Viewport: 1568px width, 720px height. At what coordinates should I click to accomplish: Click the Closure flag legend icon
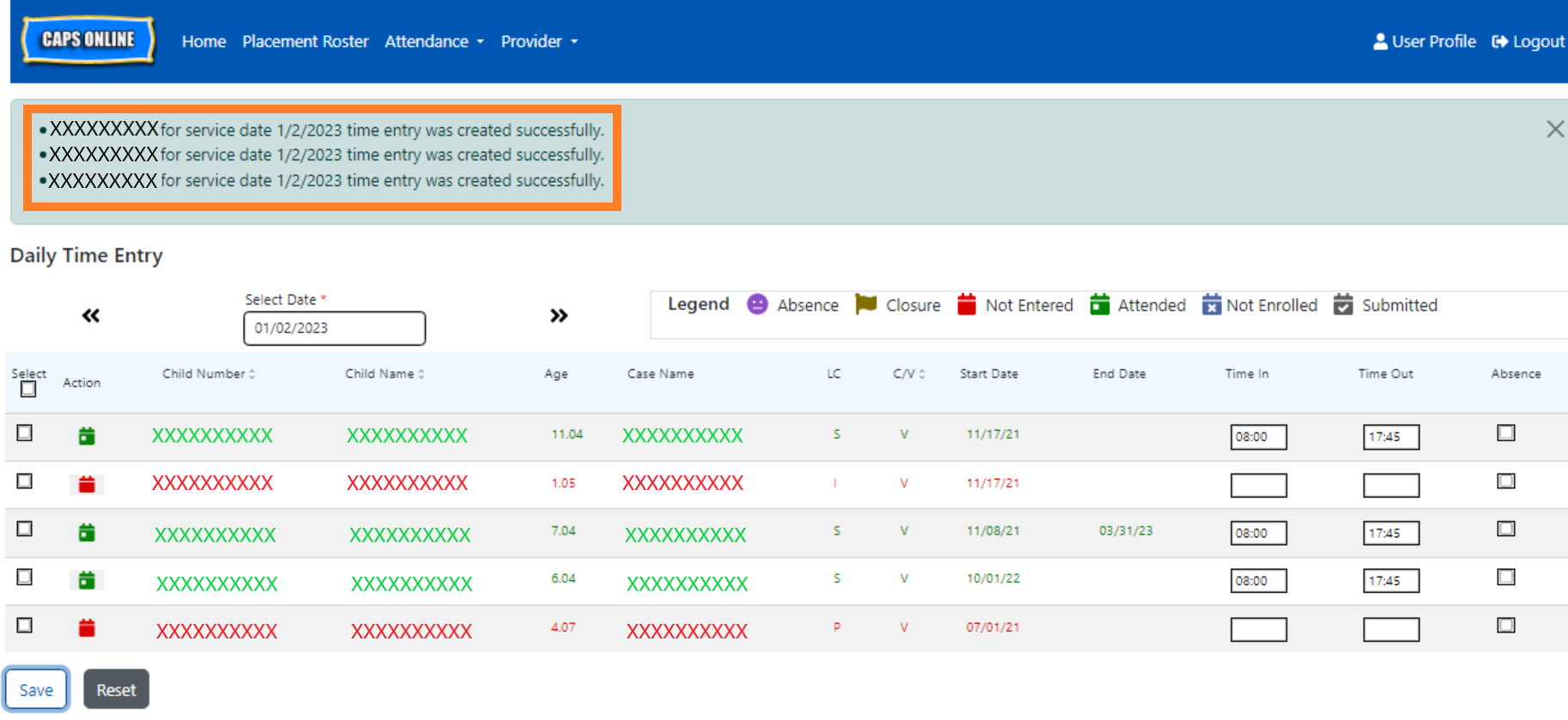pyautogui.click(x=866, y=305)
